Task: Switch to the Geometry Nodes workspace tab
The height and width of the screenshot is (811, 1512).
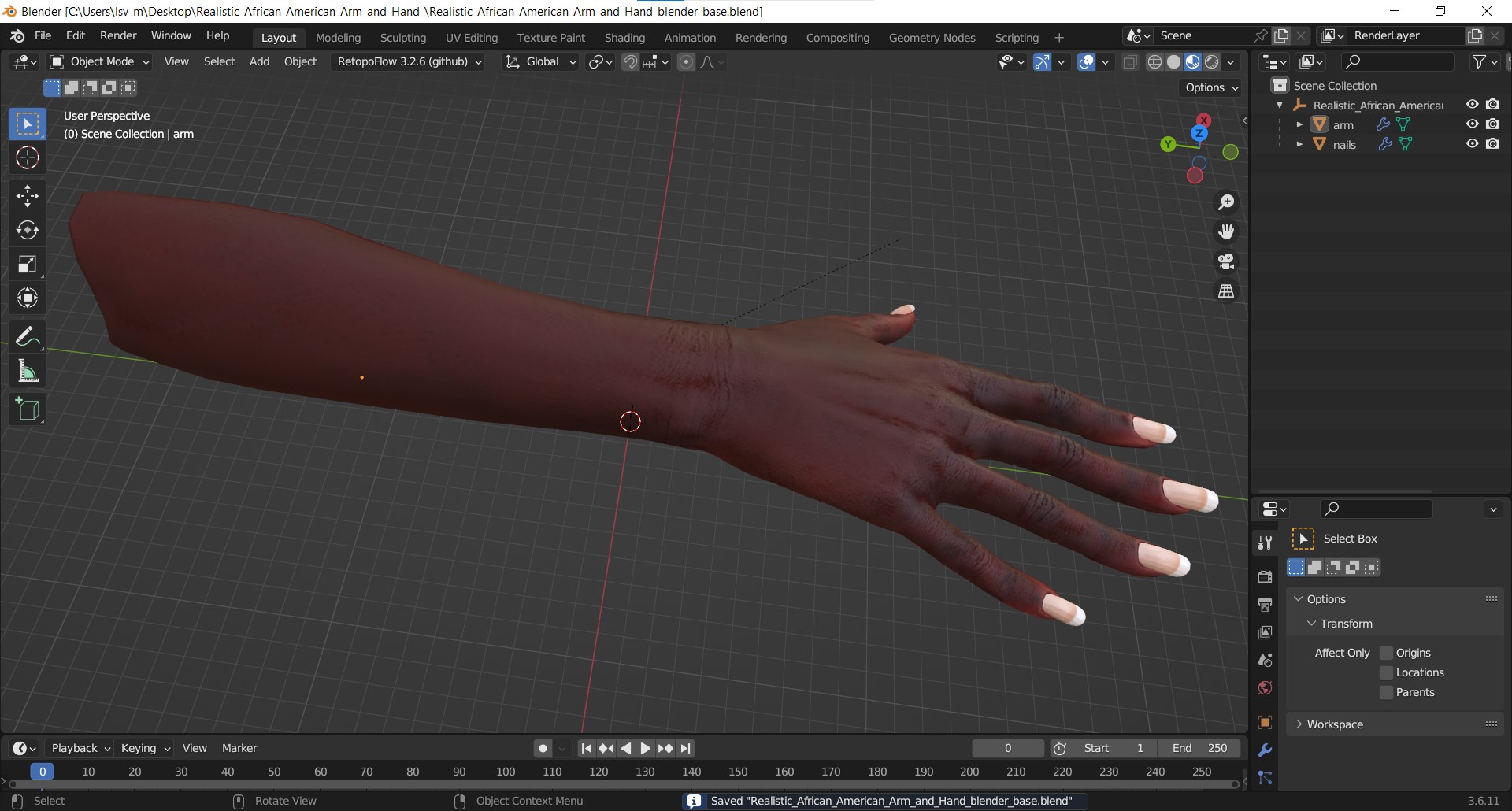Action: [932, 37]
